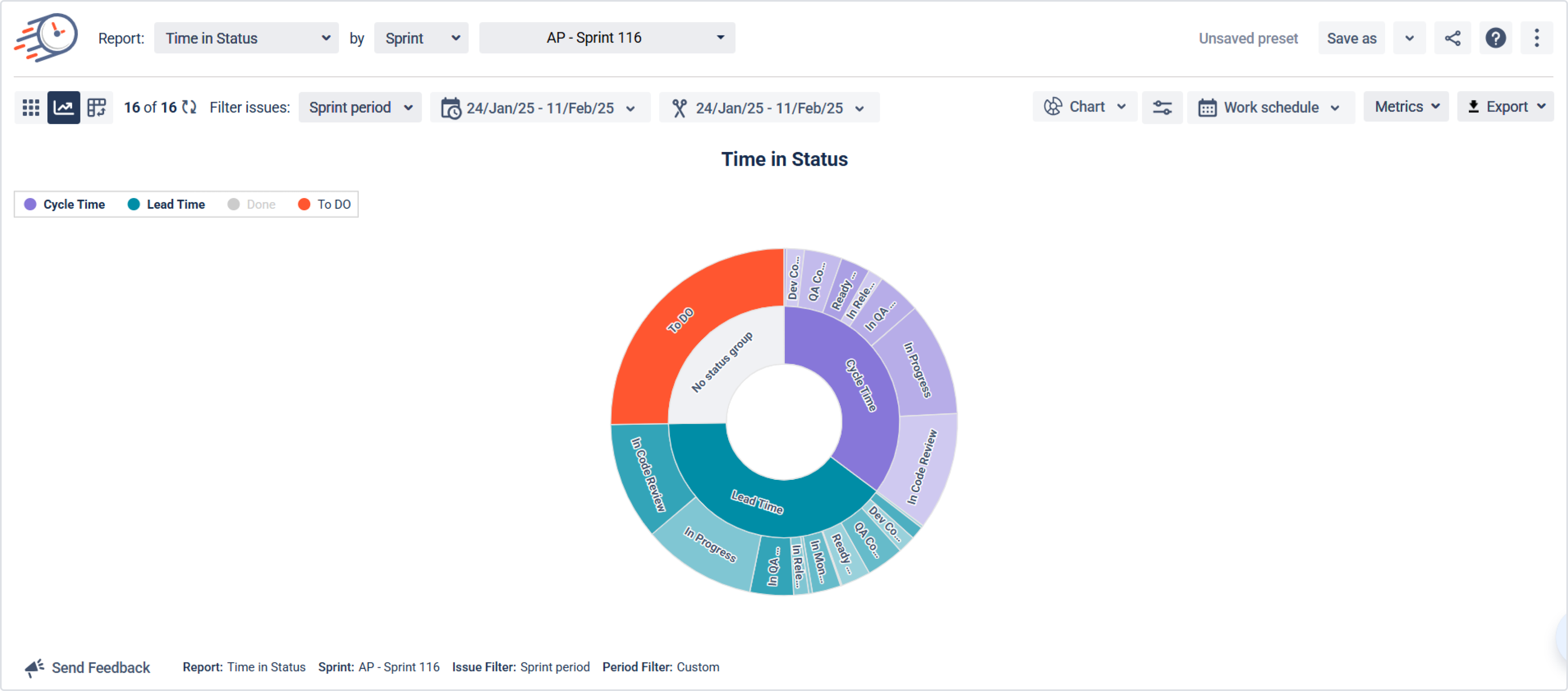Image resolution: width=1568 pixels, height=691 pixels.
Task: Select the chart view icon
Action: click(x=64, y=108)
